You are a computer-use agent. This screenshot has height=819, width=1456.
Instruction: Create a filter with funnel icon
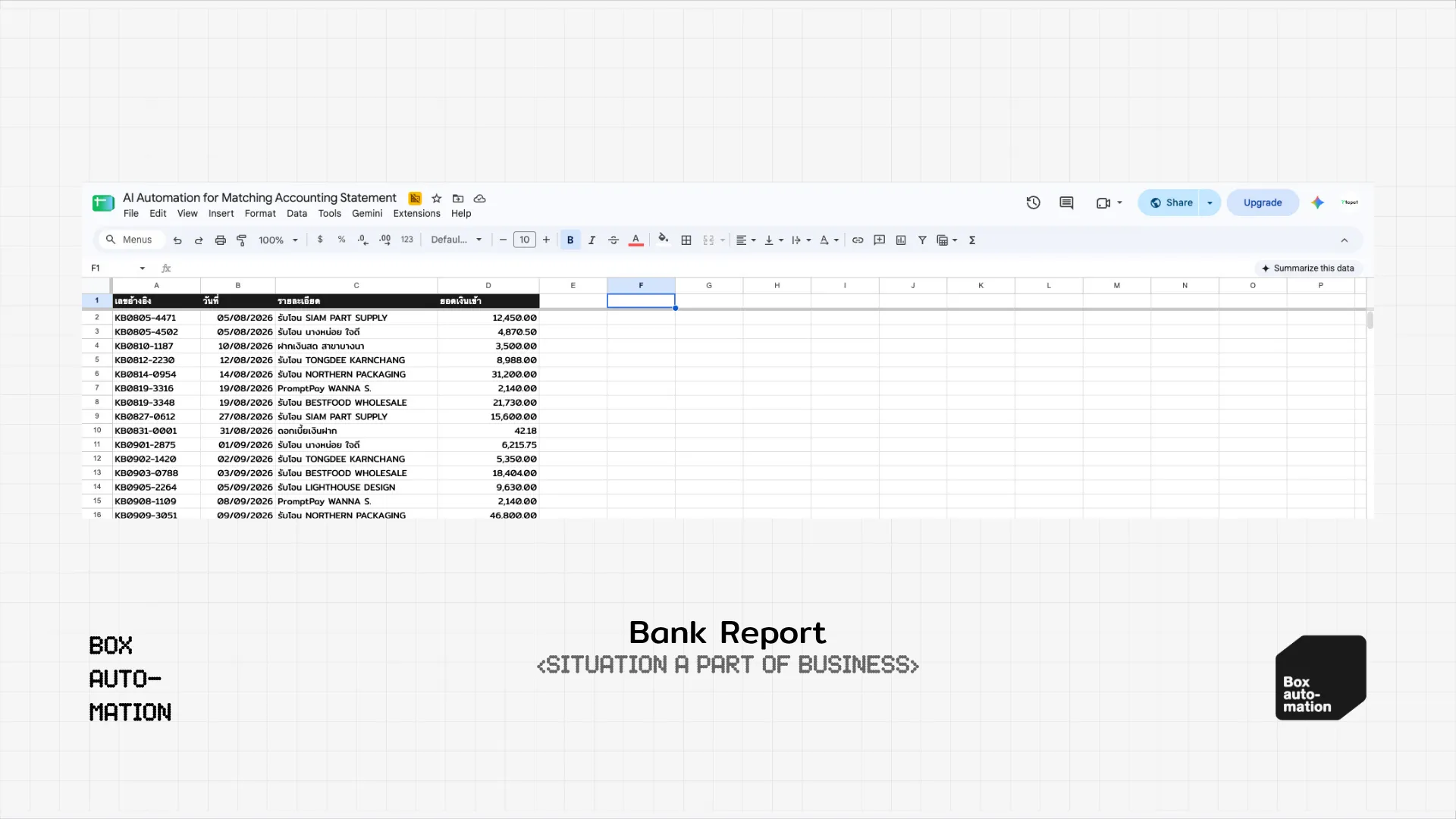click(922, 240)
